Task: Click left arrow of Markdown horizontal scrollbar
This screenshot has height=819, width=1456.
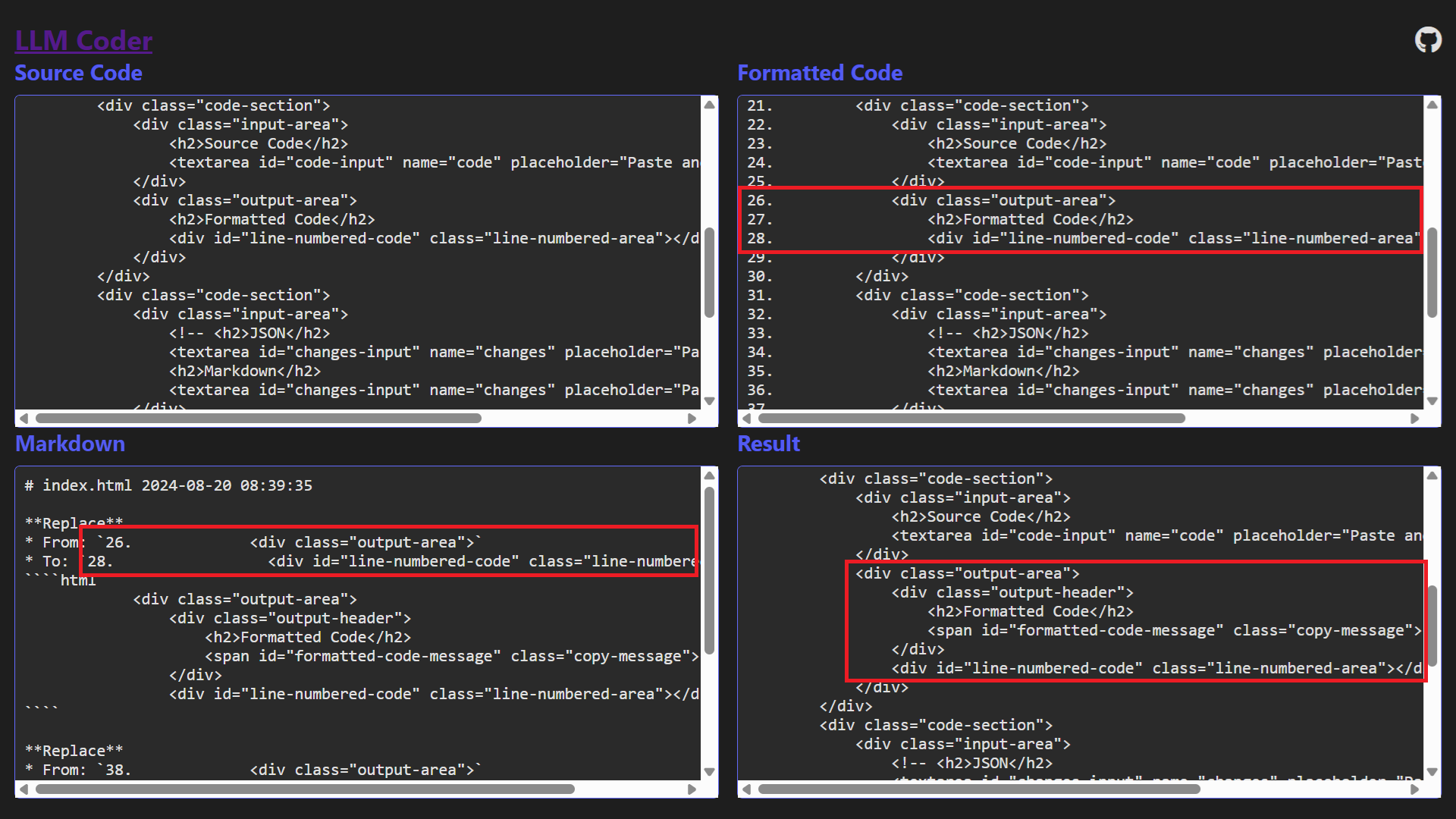Action: pyautogui.click(x=24, y=789)
